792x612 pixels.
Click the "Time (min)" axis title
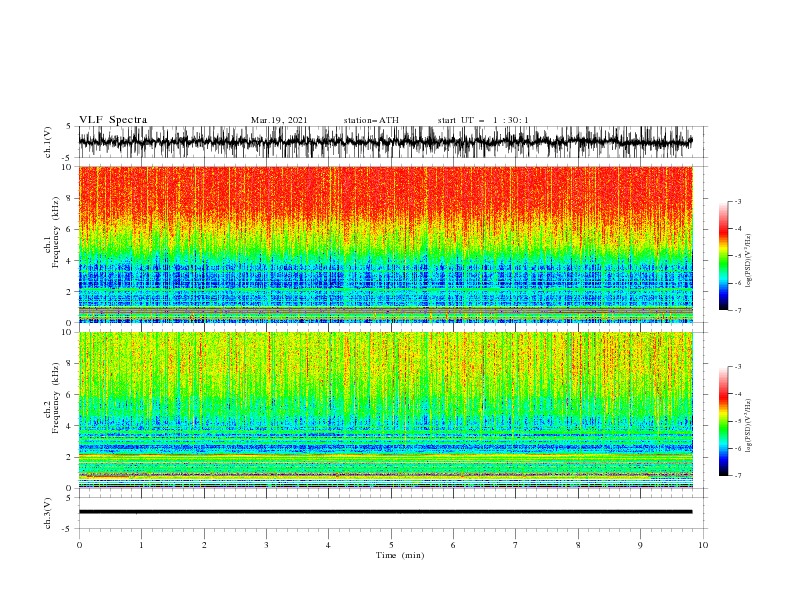(x=400, y=555)
